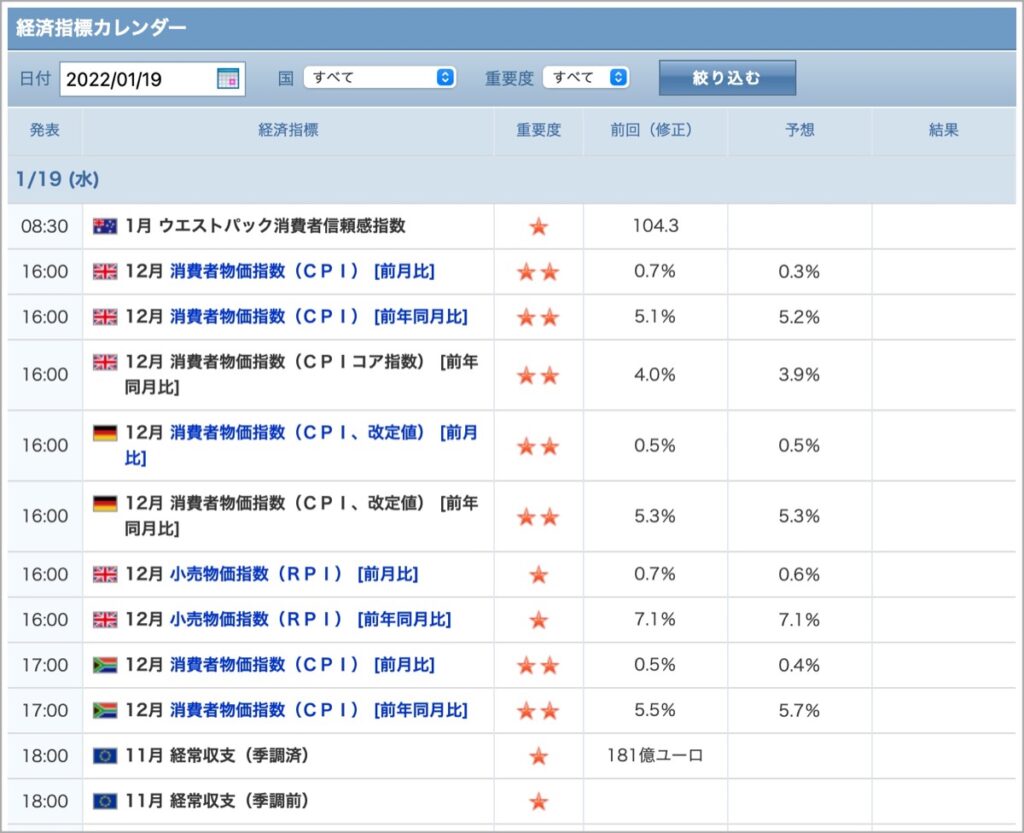Click the 予想 column header

[799, 130]
